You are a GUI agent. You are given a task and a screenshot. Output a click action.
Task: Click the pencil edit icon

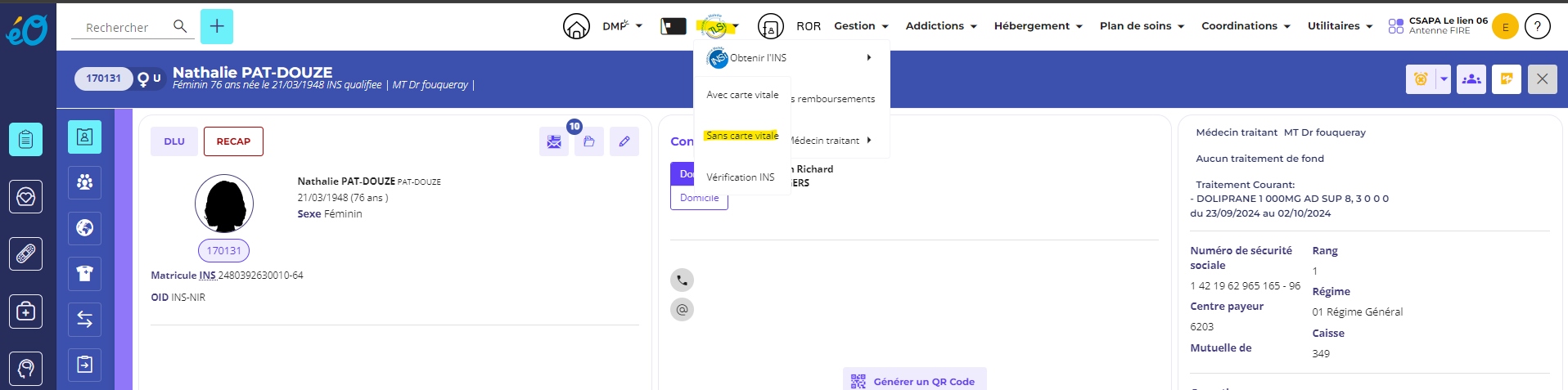624,141
